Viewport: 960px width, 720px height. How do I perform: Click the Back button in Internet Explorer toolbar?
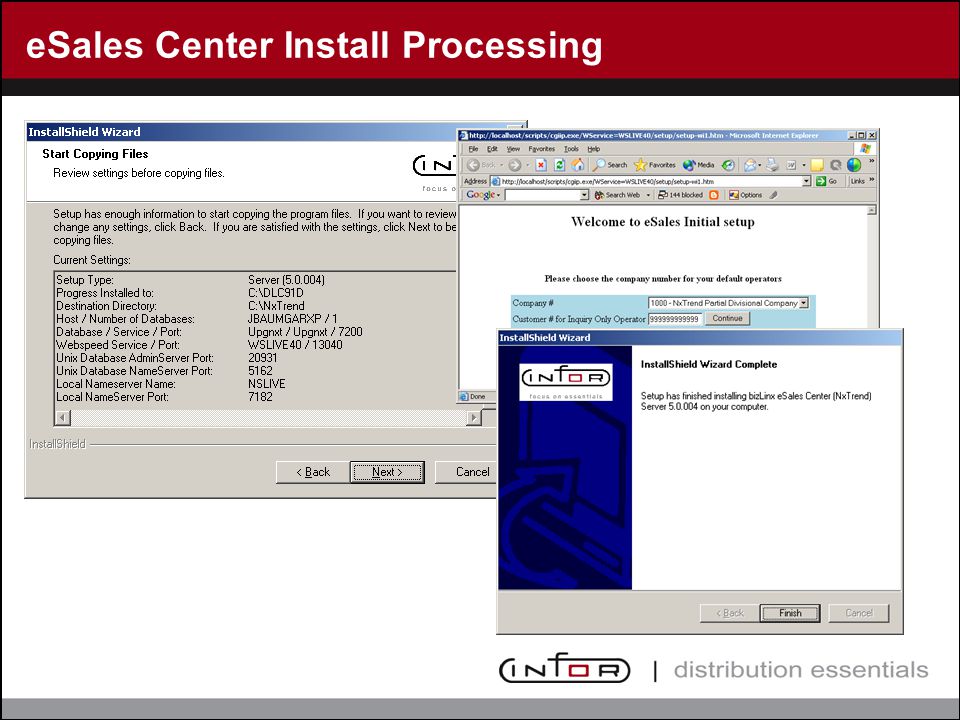(x=480, y=165)
